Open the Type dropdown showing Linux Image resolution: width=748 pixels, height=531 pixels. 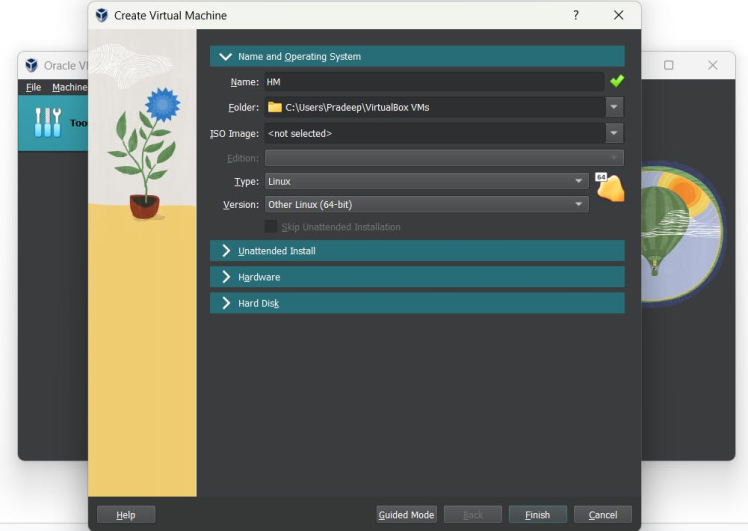click(x=426, y=181)
